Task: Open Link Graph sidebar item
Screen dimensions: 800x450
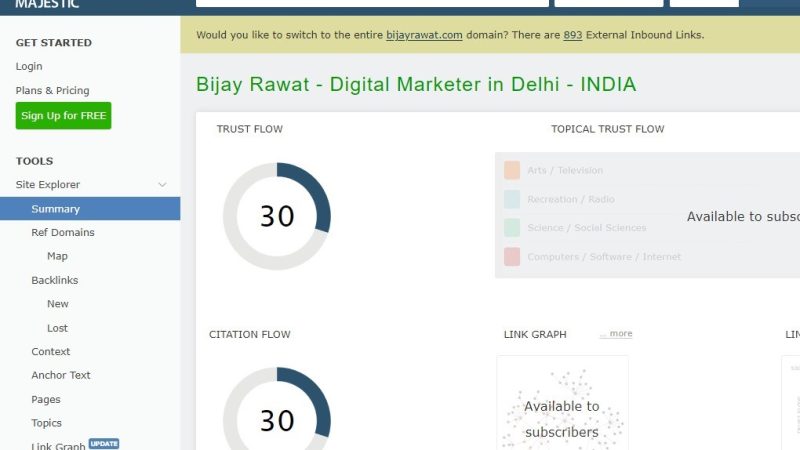Action: click(x=58, y=445)
